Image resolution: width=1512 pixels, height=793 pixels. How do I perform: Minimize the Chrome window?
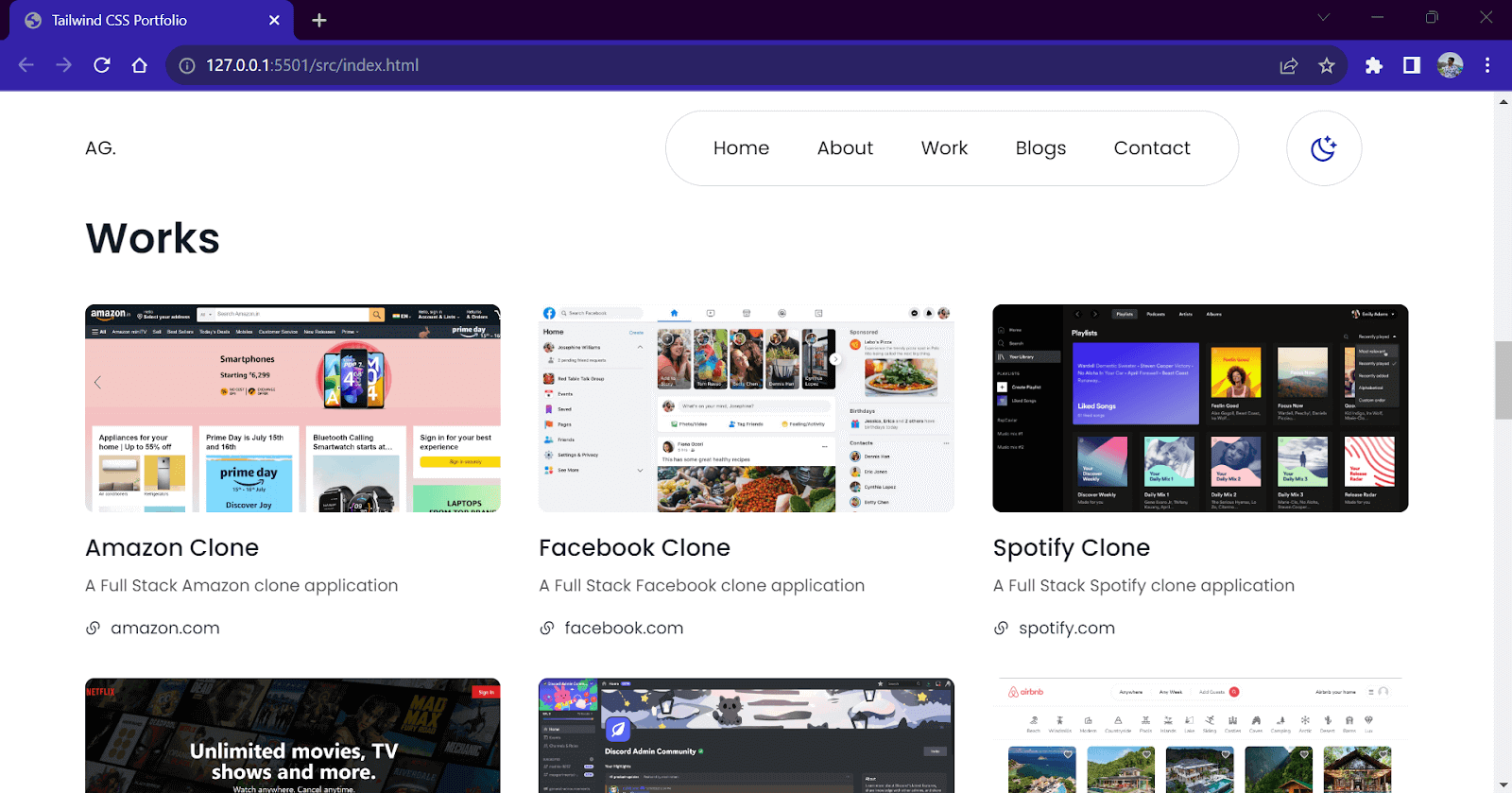(x=1378, y=17)
